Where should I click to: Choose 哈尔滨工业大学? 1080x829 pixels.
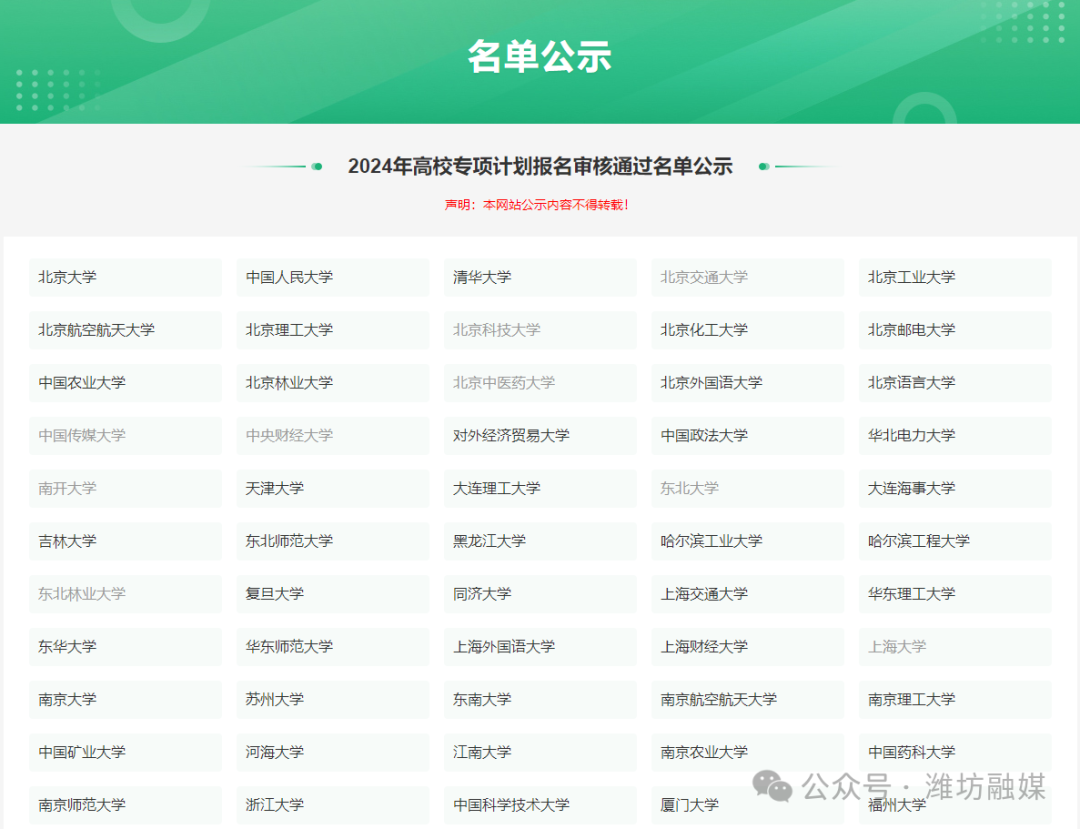tap(747, 541)
